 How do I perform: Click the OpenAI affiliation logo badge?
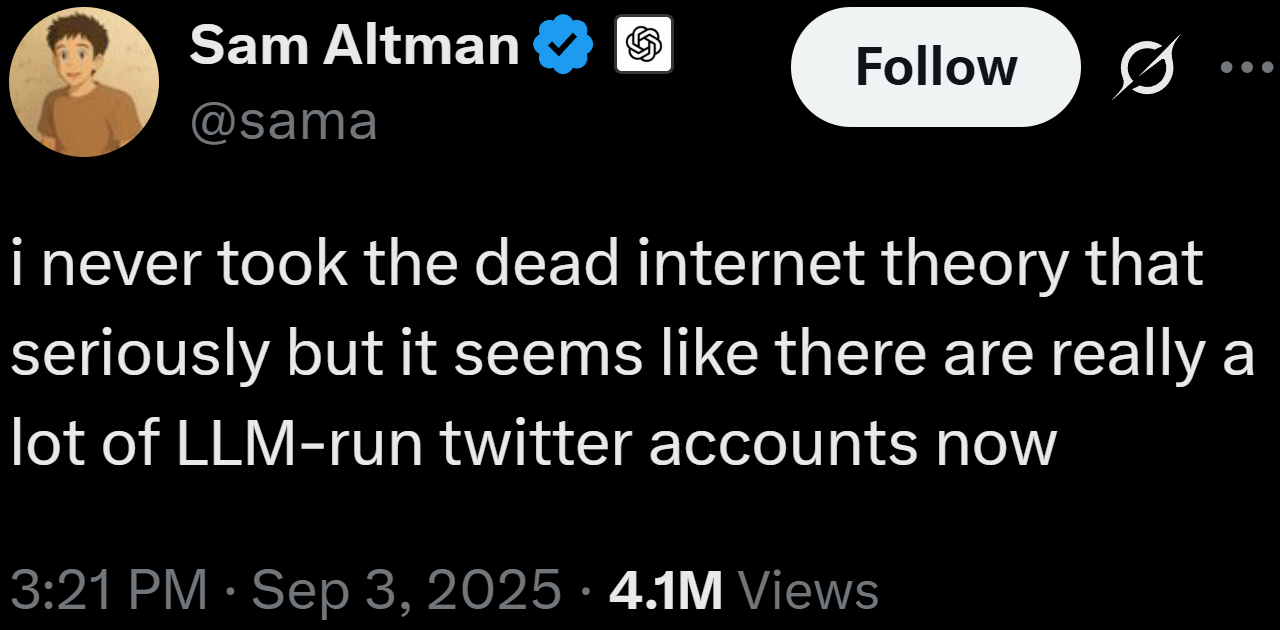pos(643,45)
